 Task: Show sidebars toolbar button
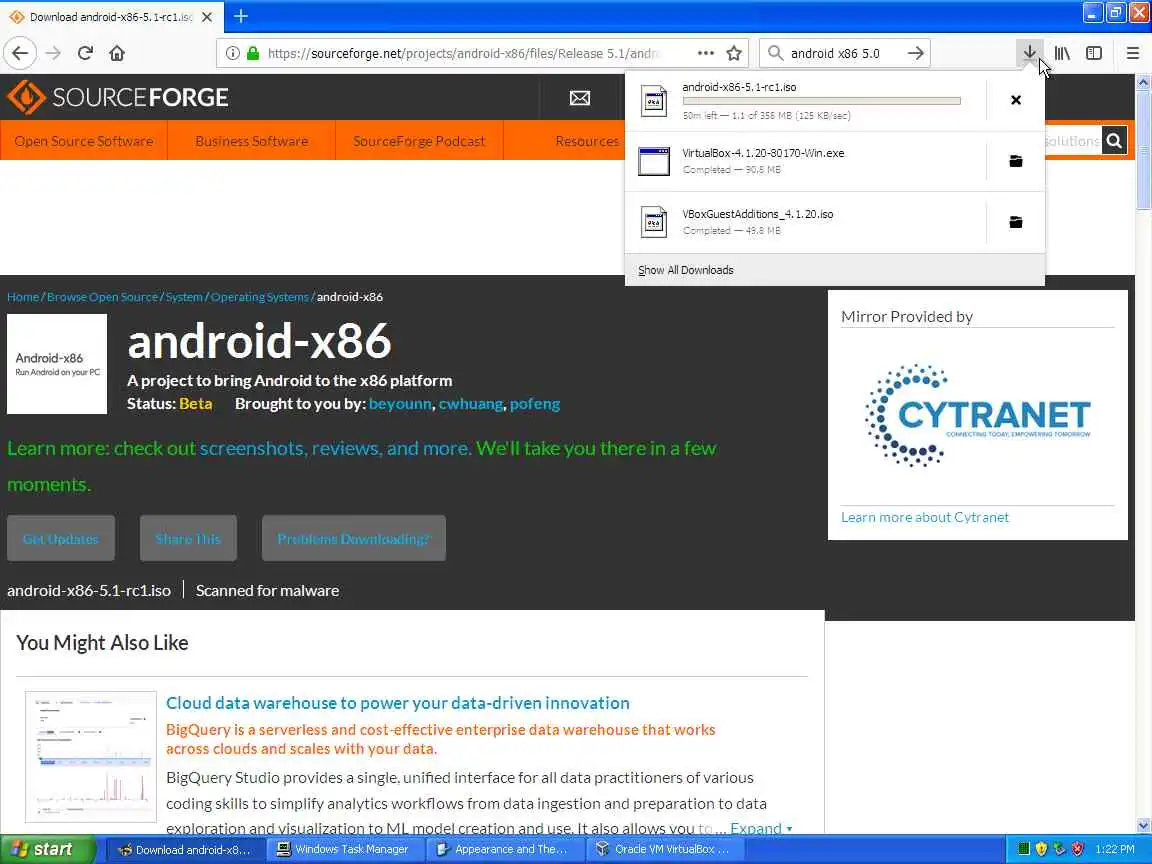pos(1094,53)
